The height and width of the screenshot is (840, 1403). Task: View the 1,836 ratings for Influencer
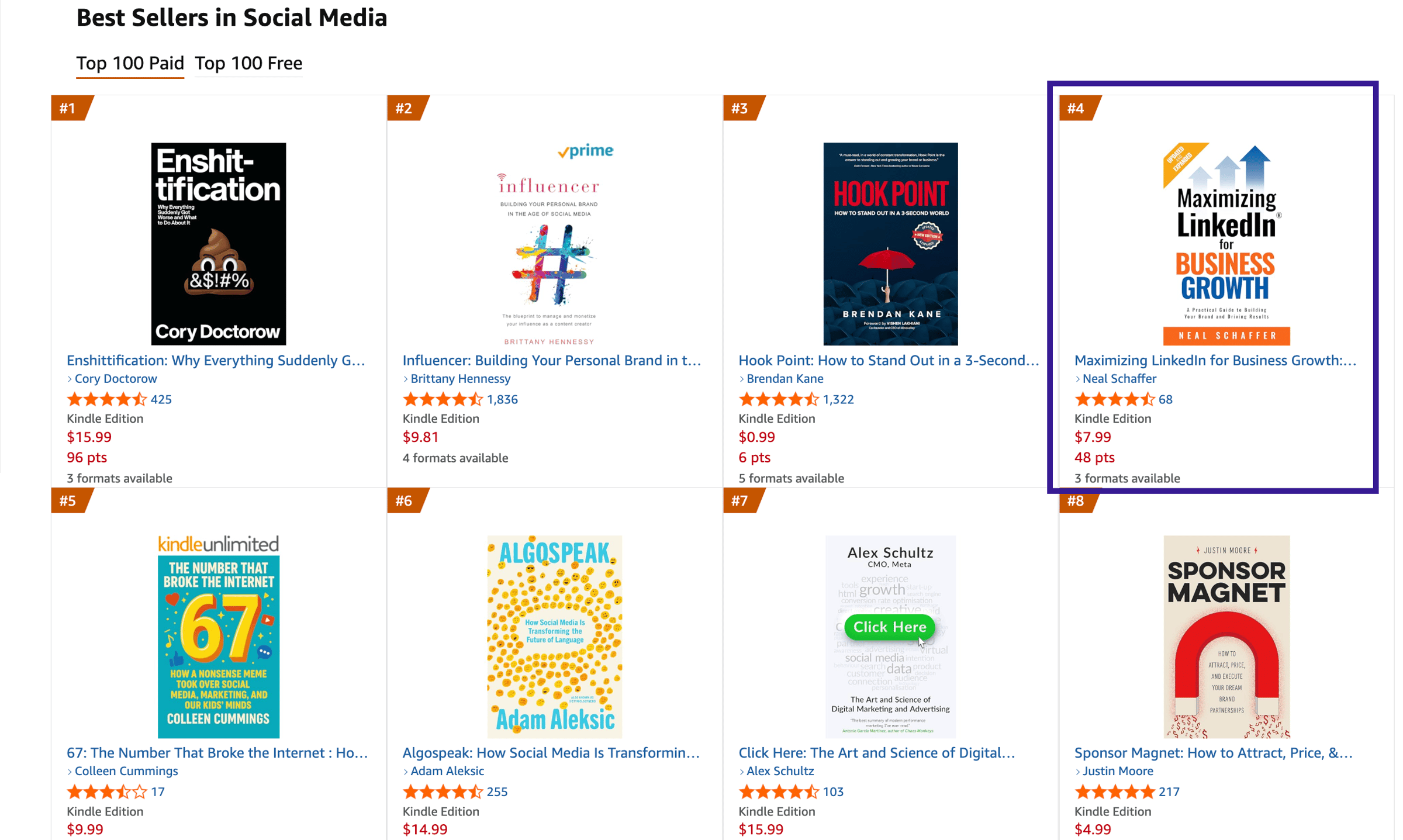coord(502,399)
